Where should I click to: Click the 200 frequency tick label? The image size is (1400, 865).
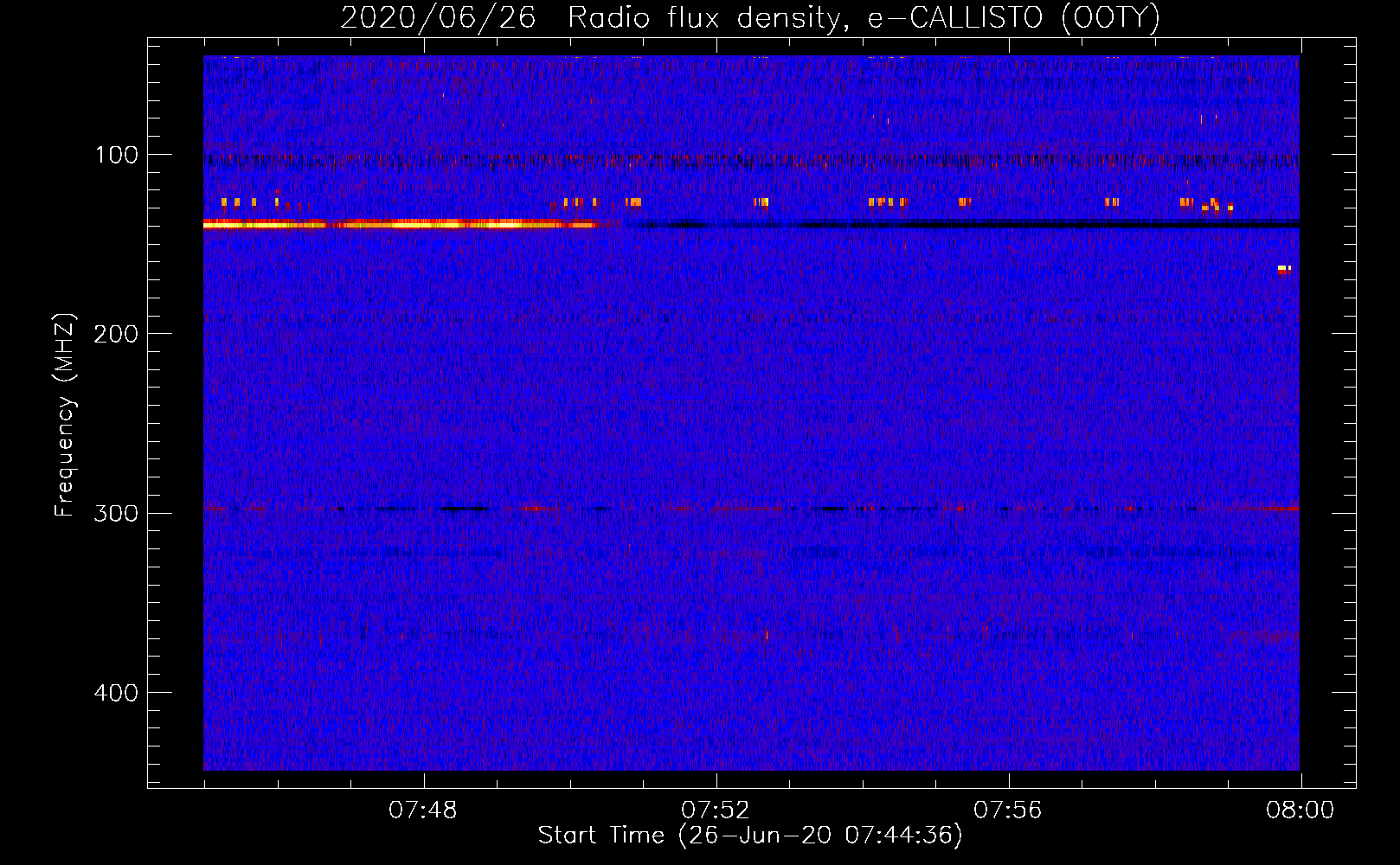pyautogui.click(x=117, y=334)
